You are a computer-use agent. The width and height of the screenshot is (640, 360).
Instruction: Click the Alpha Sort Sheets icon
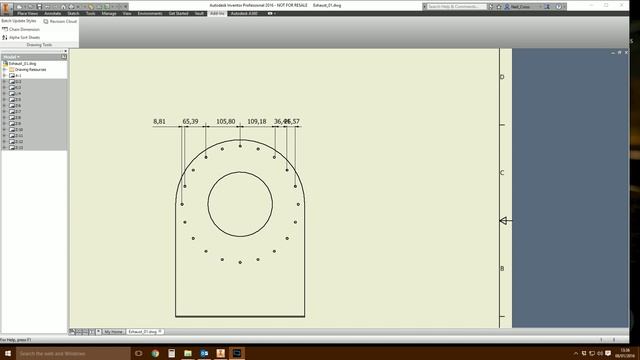coord(5,37)
